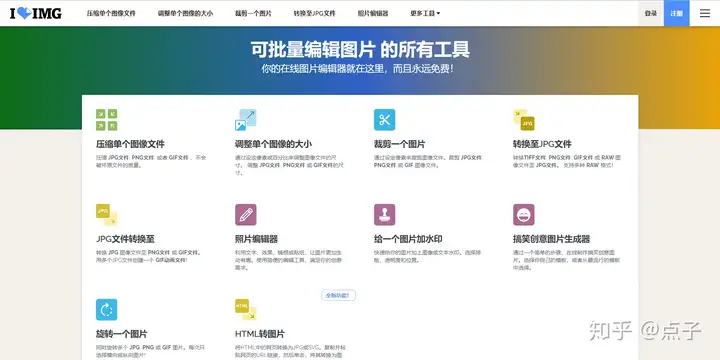Open the 搞笑创意图片生成器 card title
Image resolution: width=720 pixels, height=360 pixels.
(x=551, y=239)
